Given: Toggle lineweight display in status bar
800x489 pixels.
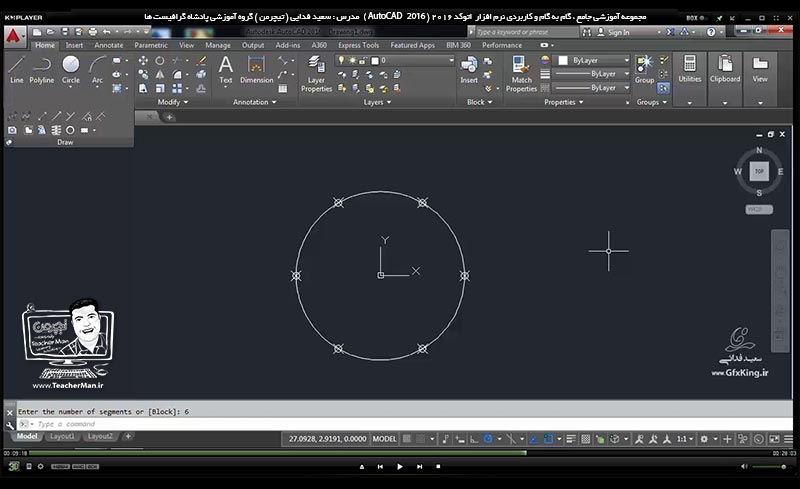Looking at the screenshot, I should pos(571,439).
